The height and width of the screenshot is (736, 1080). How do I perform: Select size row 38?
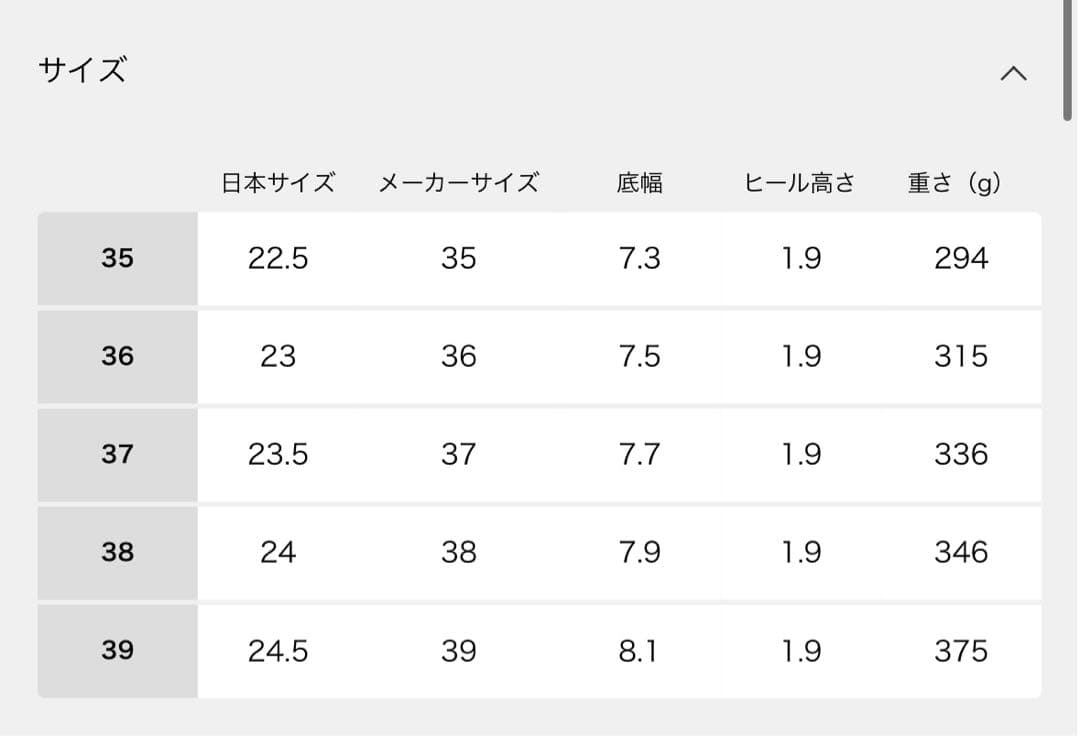(117, 552)
